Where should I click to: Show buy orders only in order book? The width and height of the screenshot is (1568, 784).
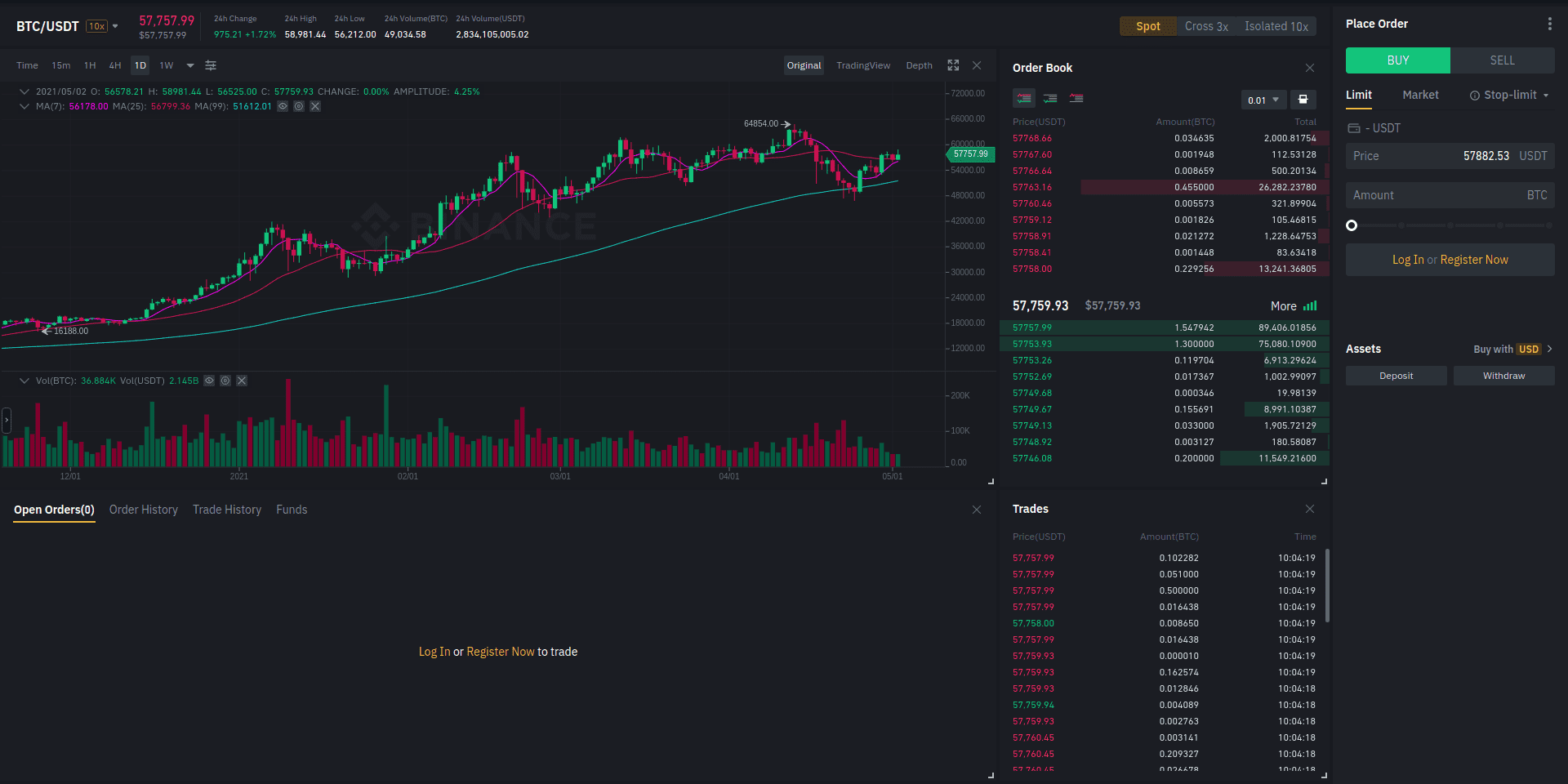1050,99
